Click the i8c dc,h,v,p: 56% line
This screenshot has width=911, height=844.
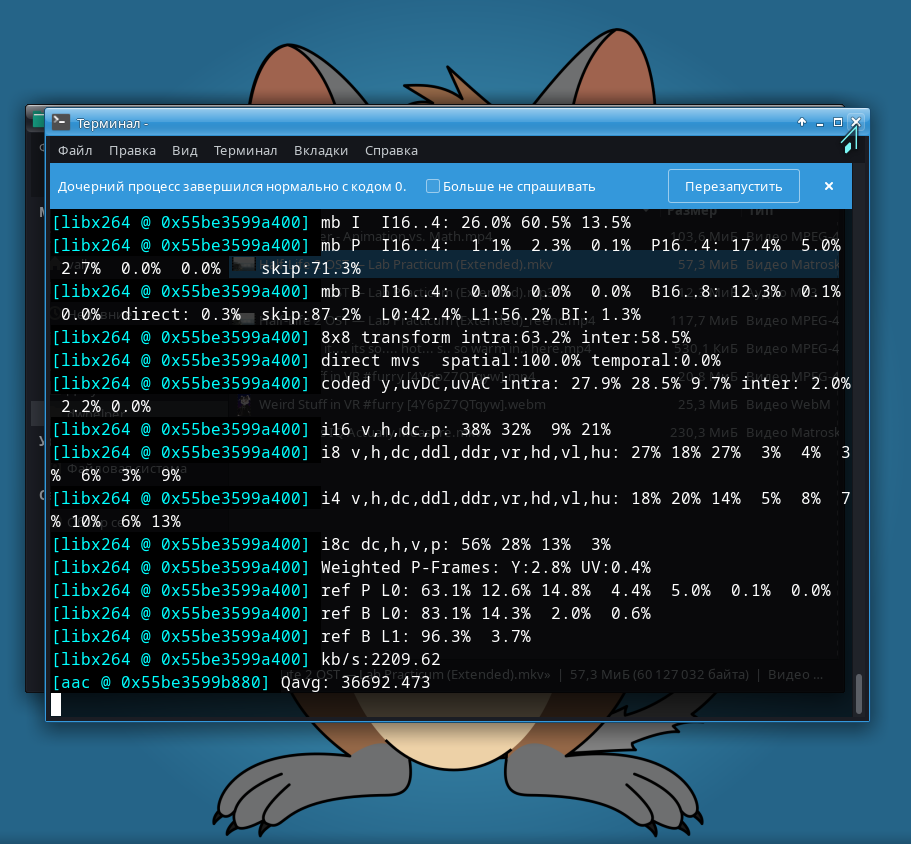466,544
